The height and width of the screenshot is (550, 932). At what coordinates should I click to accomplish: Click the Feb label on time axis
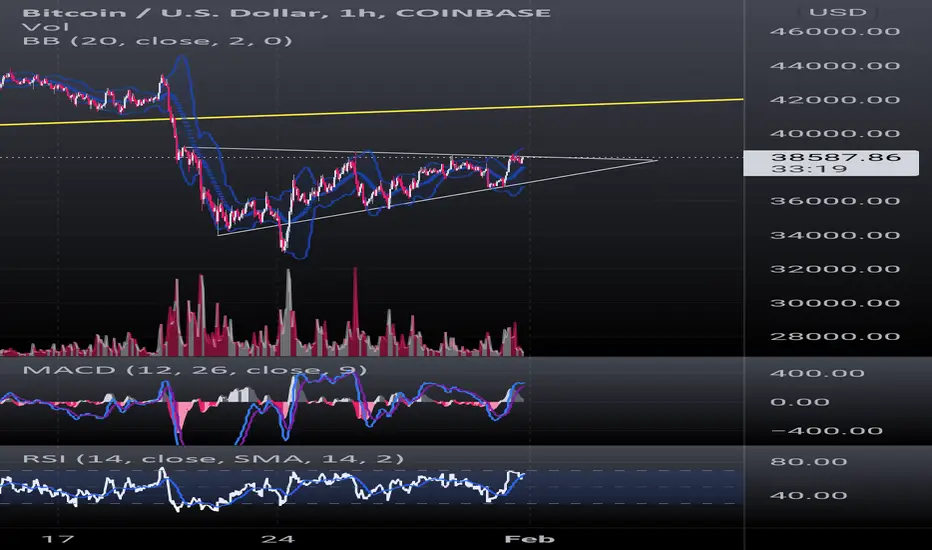[529, 539]
